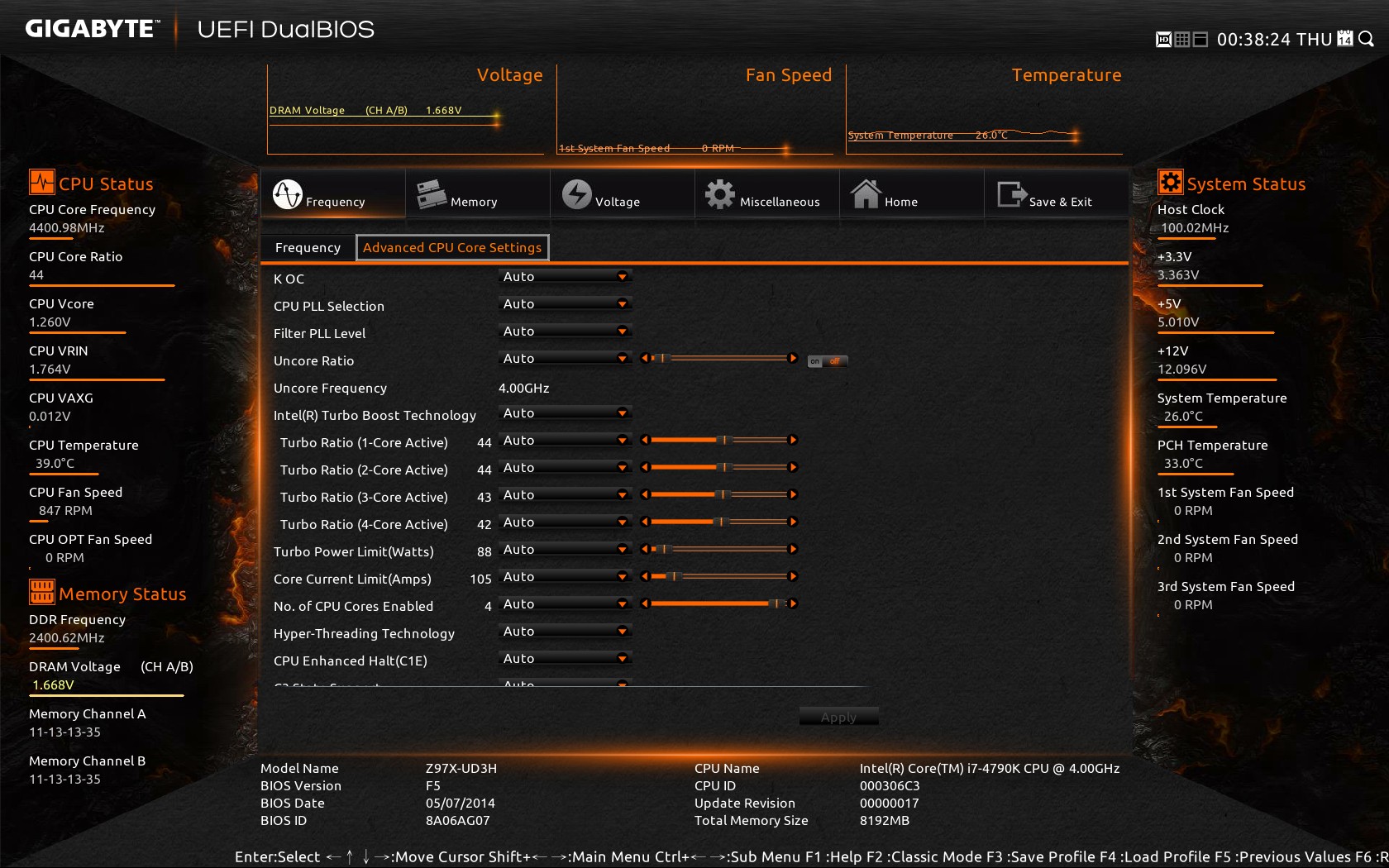1389x868 pixels.
Task: Click the System Status gear icon
Action: 1170,182
